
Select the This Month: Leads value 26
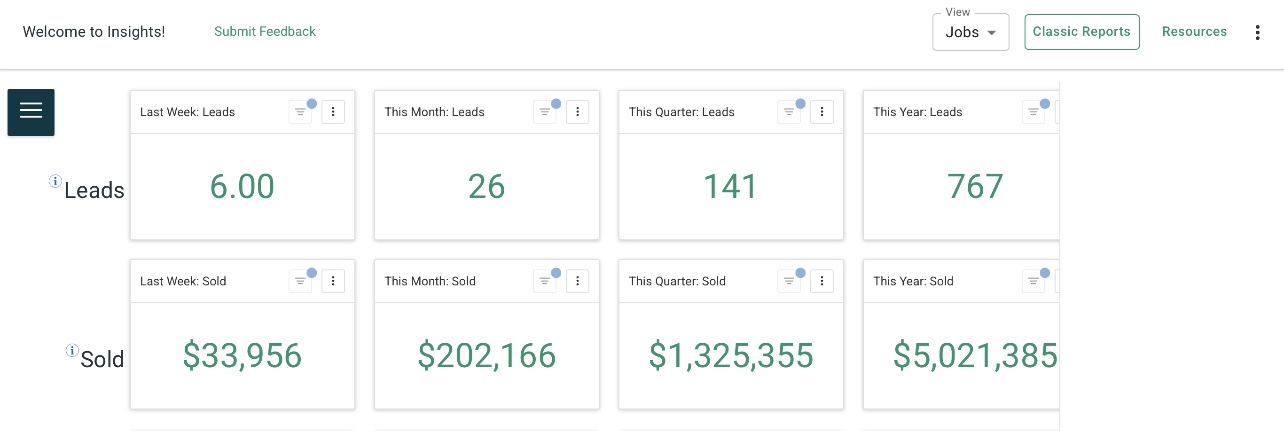point(487,187)
